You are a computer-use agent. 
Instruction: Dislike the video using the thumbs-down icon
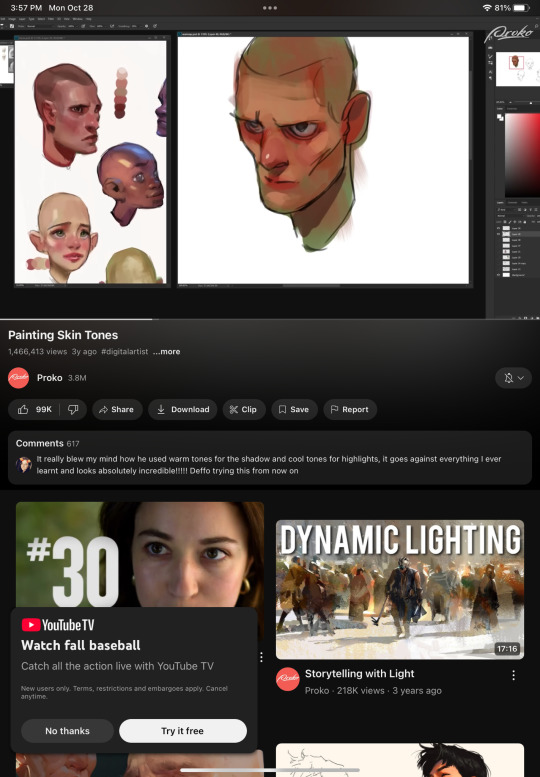pyautogui.click(x=73, y=409)
